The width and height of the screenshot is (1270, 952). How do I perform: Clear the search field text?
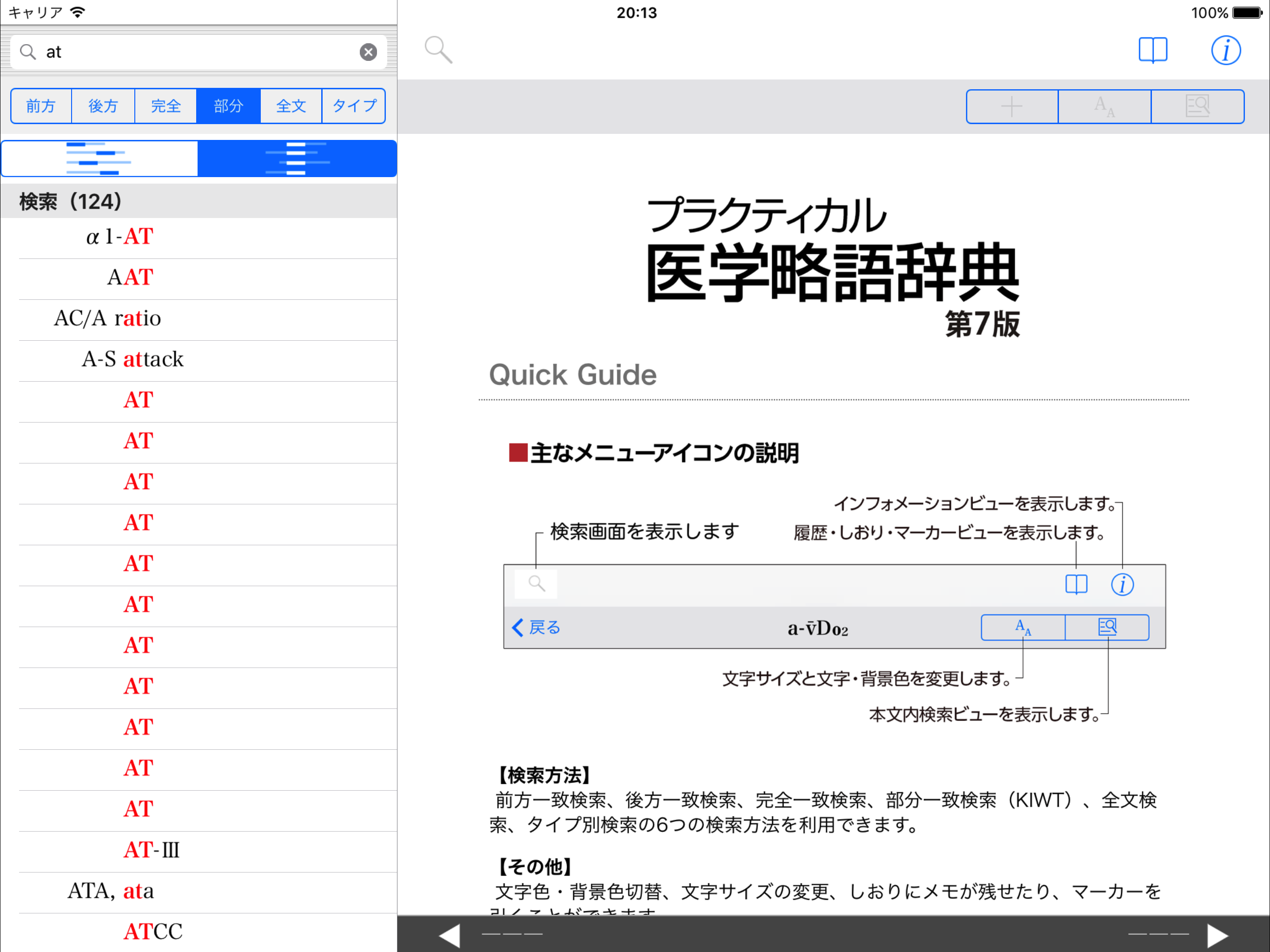[368, 52]
